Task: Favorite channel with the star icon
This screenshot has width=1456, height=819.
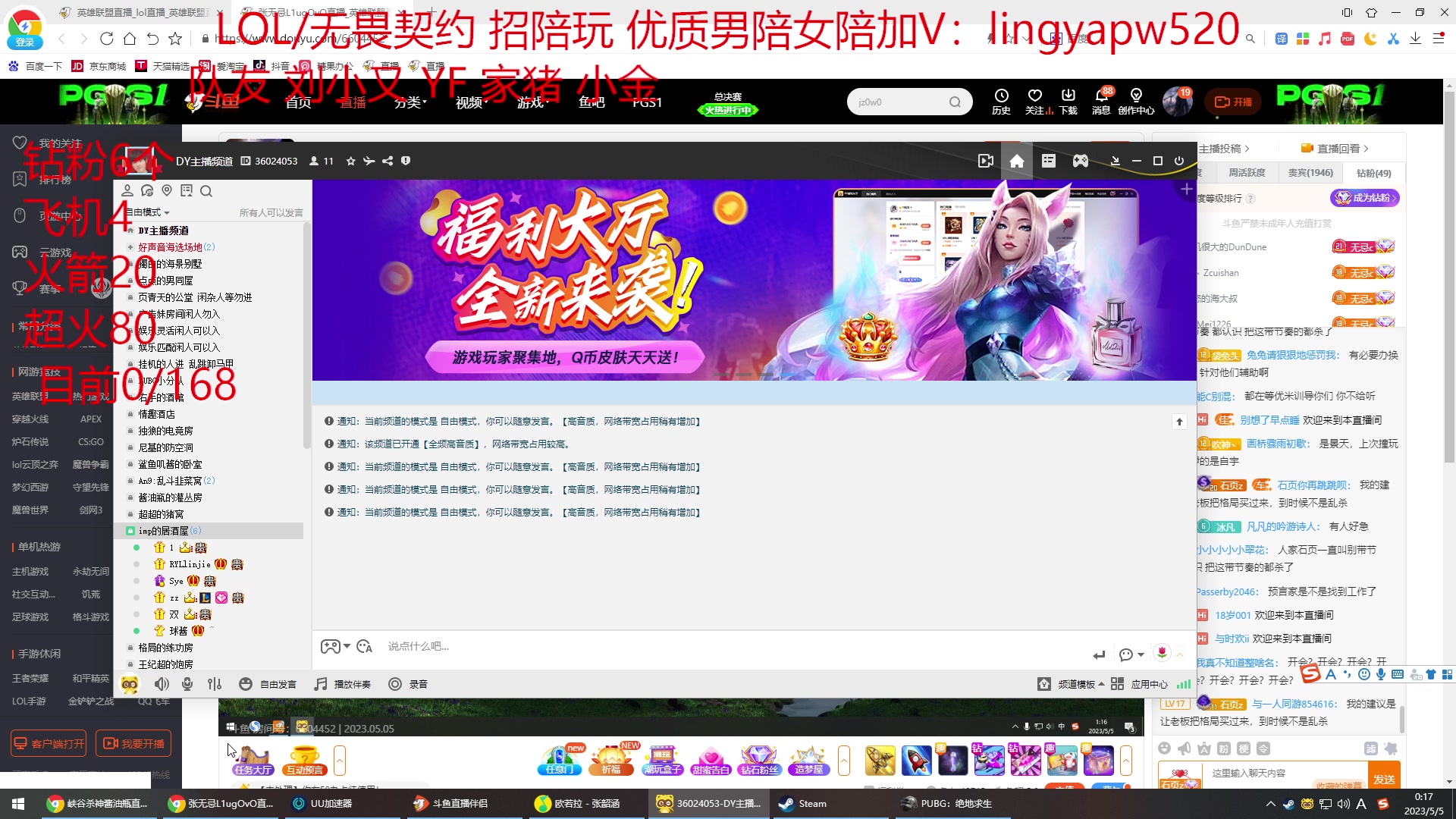Action: 350,161
